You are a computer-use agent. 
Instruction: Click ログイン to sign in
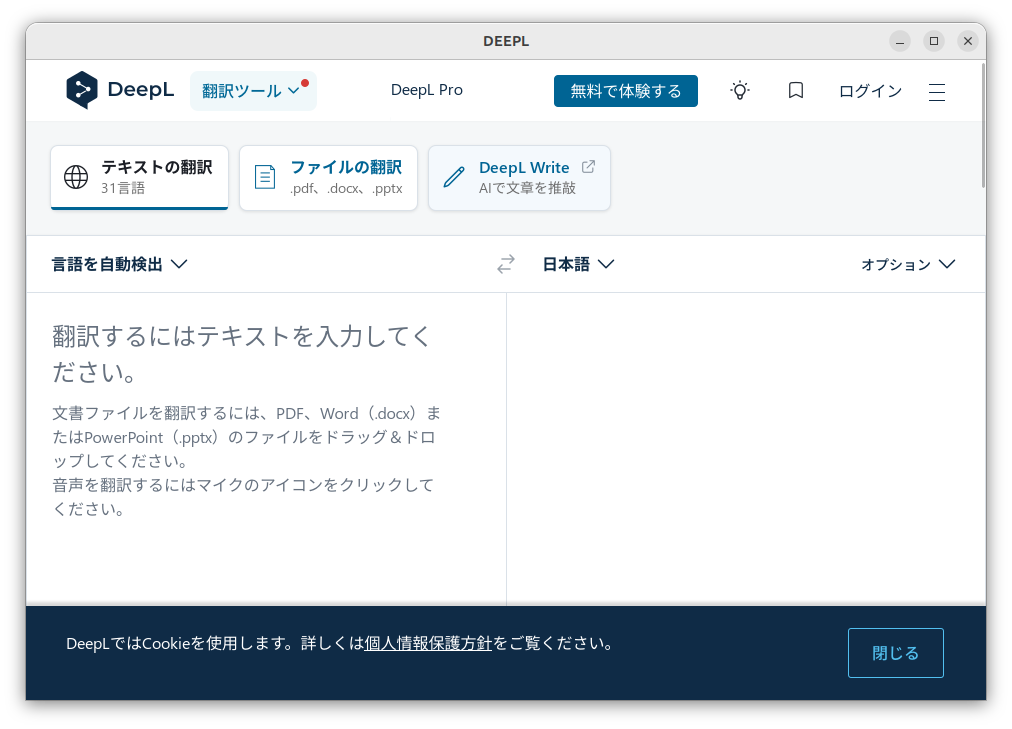[x=869, y=90]
